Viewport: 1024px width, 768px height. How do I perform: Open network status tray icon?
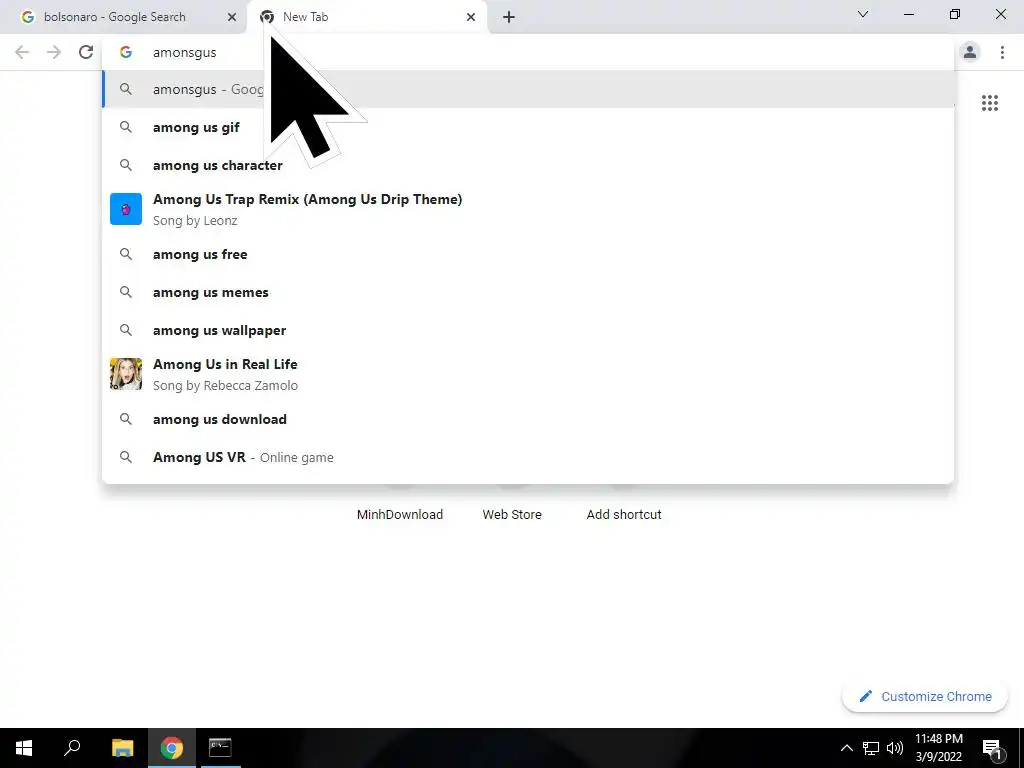click(871, 748)
